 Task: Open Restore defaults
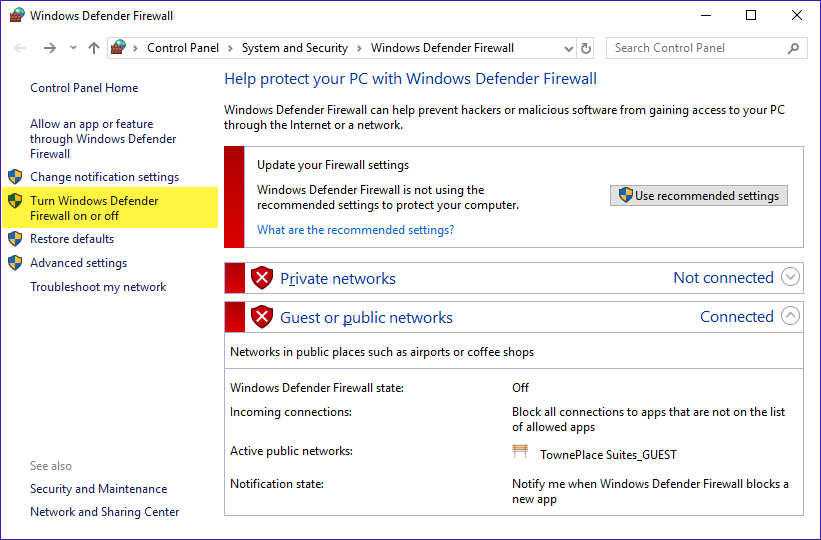72,239
